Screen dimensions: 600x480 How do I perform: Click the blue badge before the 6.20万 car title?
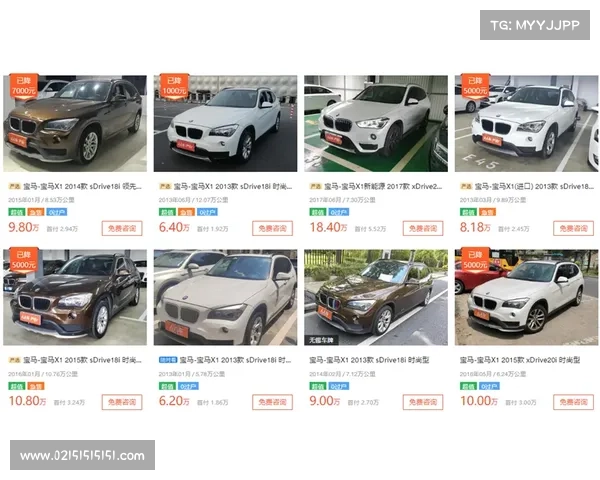(168, 360)
